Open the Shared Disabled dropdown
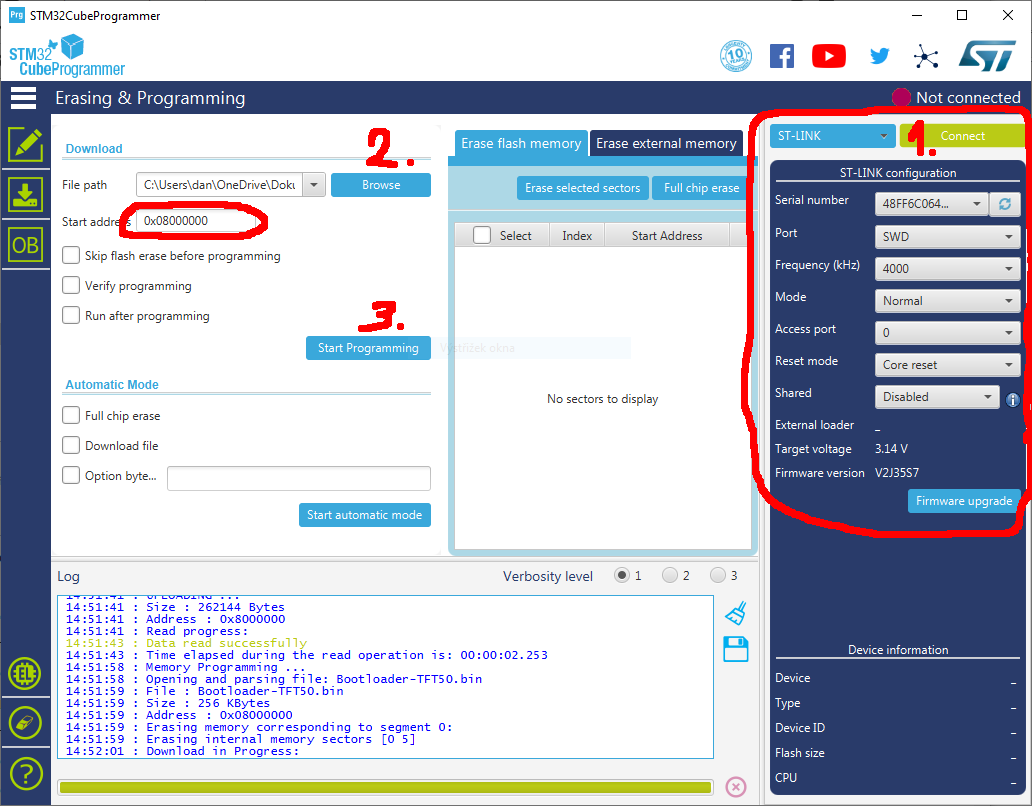This screenshot has height=806, width=1032. click(x=937, y=397)
